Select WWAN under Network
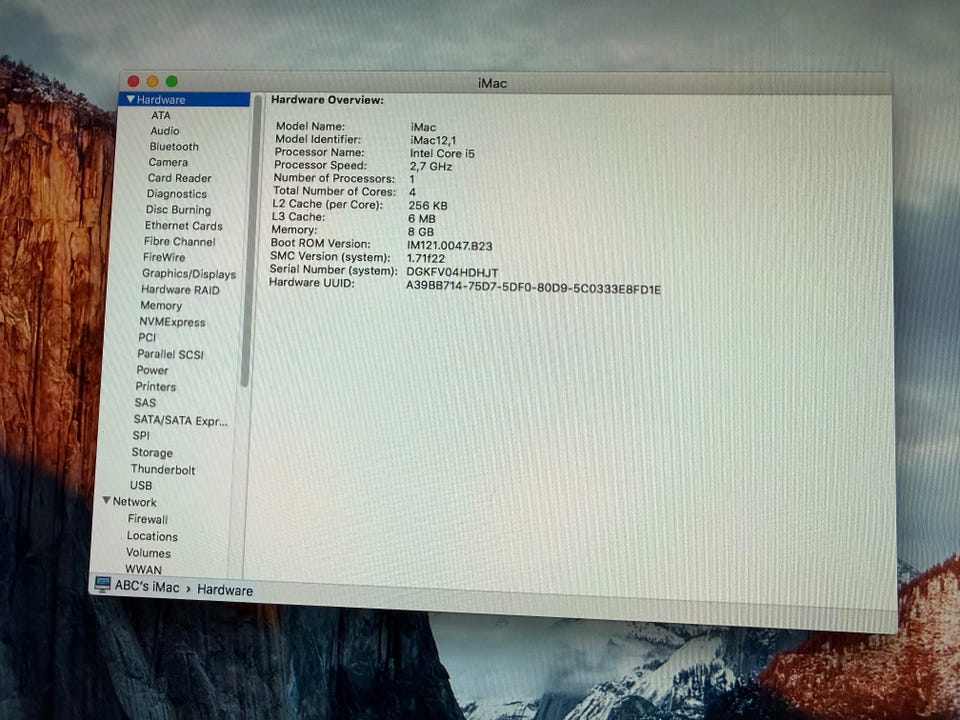Image resolution: width=960 pixels, height=720 pixels. (143, 569)
